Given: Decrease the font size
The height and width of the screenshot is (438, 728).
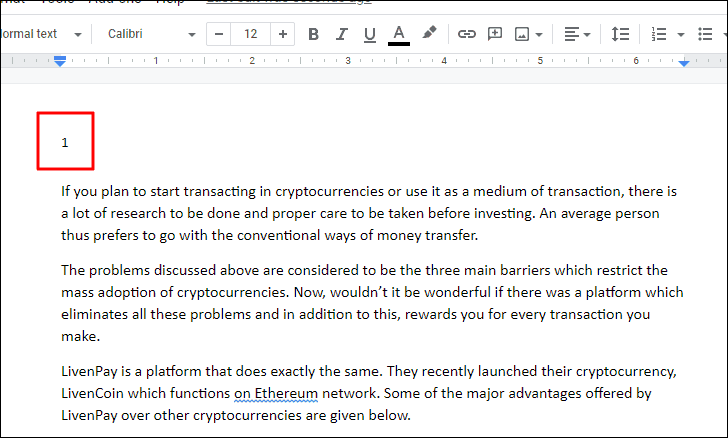Looking at the screenshot, I should pyautogui.click(x=219, y=34).
